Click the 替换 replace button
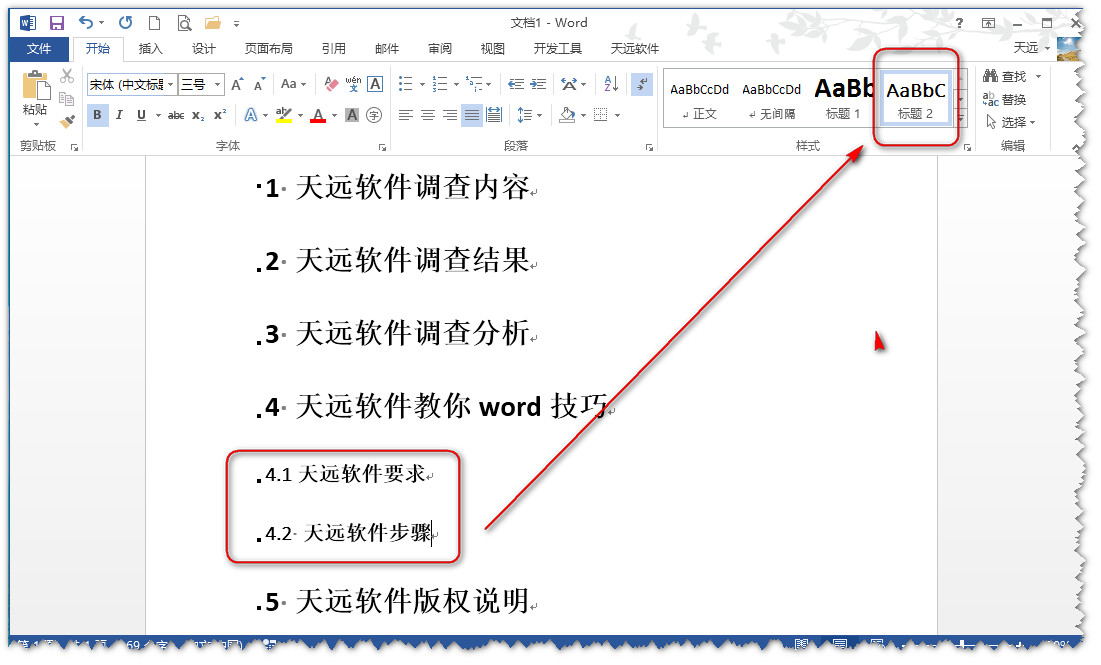1101x665 pixels. tap(1005, 100)
